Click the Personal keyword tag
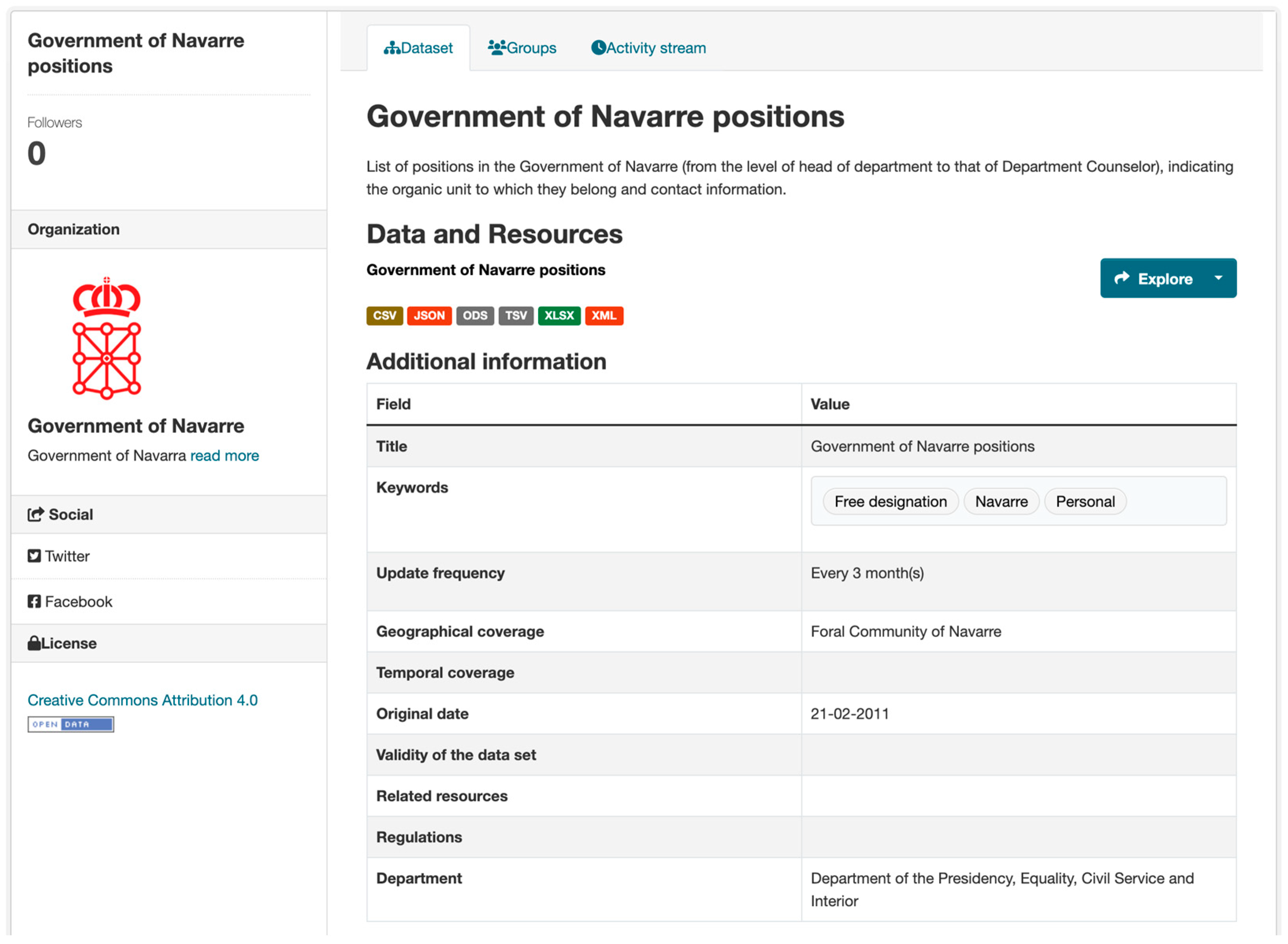 tap(1085, 501)
